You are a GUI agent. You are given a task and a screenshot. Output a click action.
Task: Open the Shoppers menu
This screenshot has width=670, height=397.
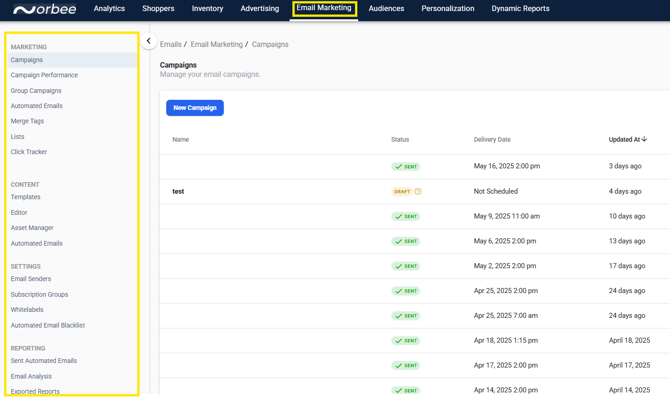158,9
